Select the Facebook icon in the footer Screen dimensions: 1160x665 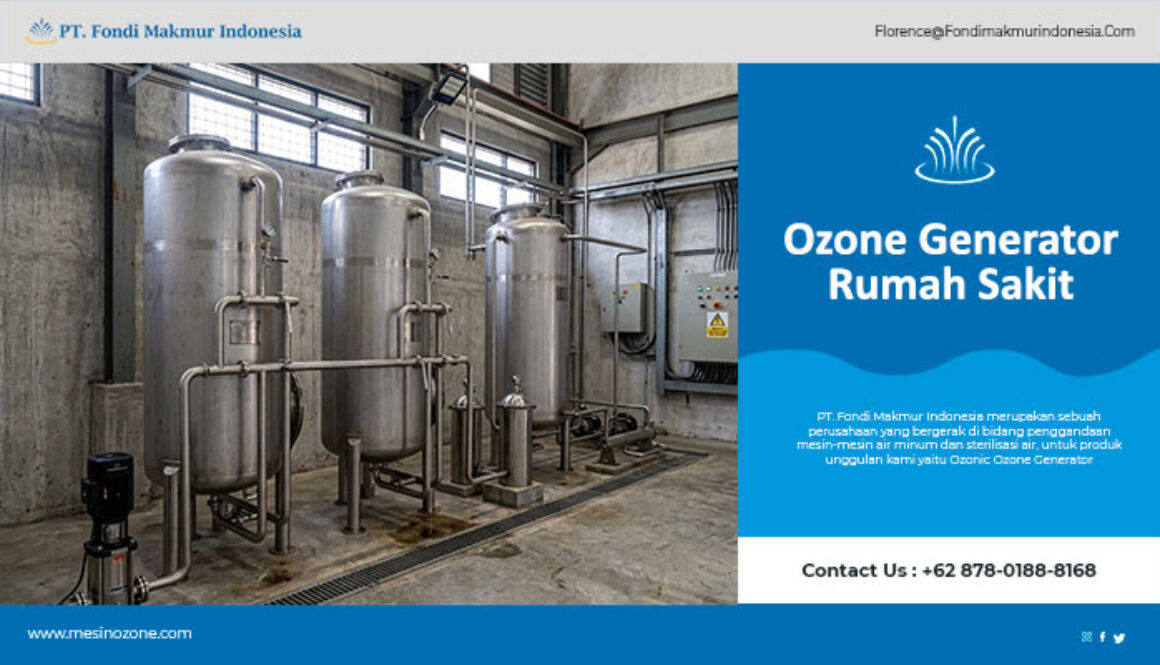[x=1103, y=637]
